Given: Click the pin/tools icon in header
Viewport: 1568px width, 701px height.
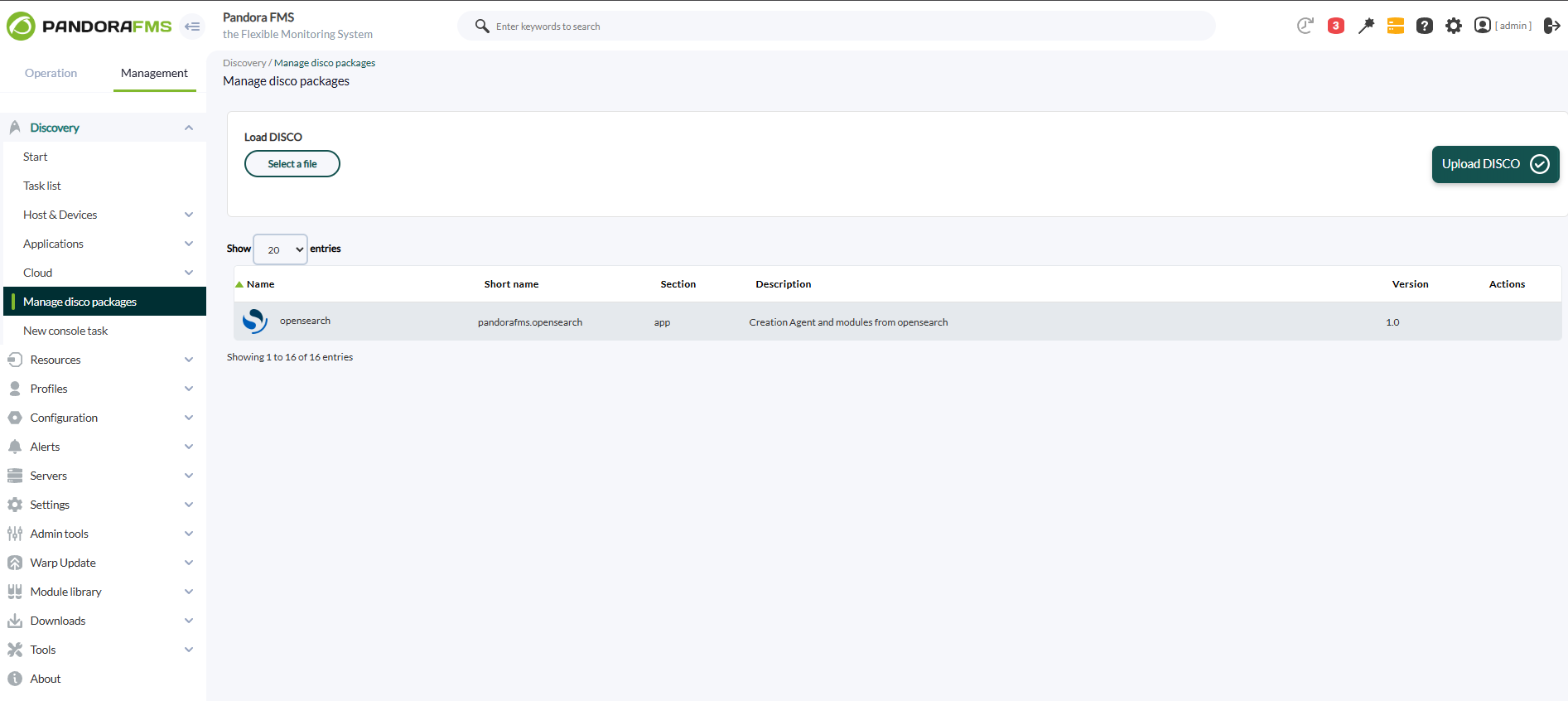Looking at the screenshot, I should 1366,26.
